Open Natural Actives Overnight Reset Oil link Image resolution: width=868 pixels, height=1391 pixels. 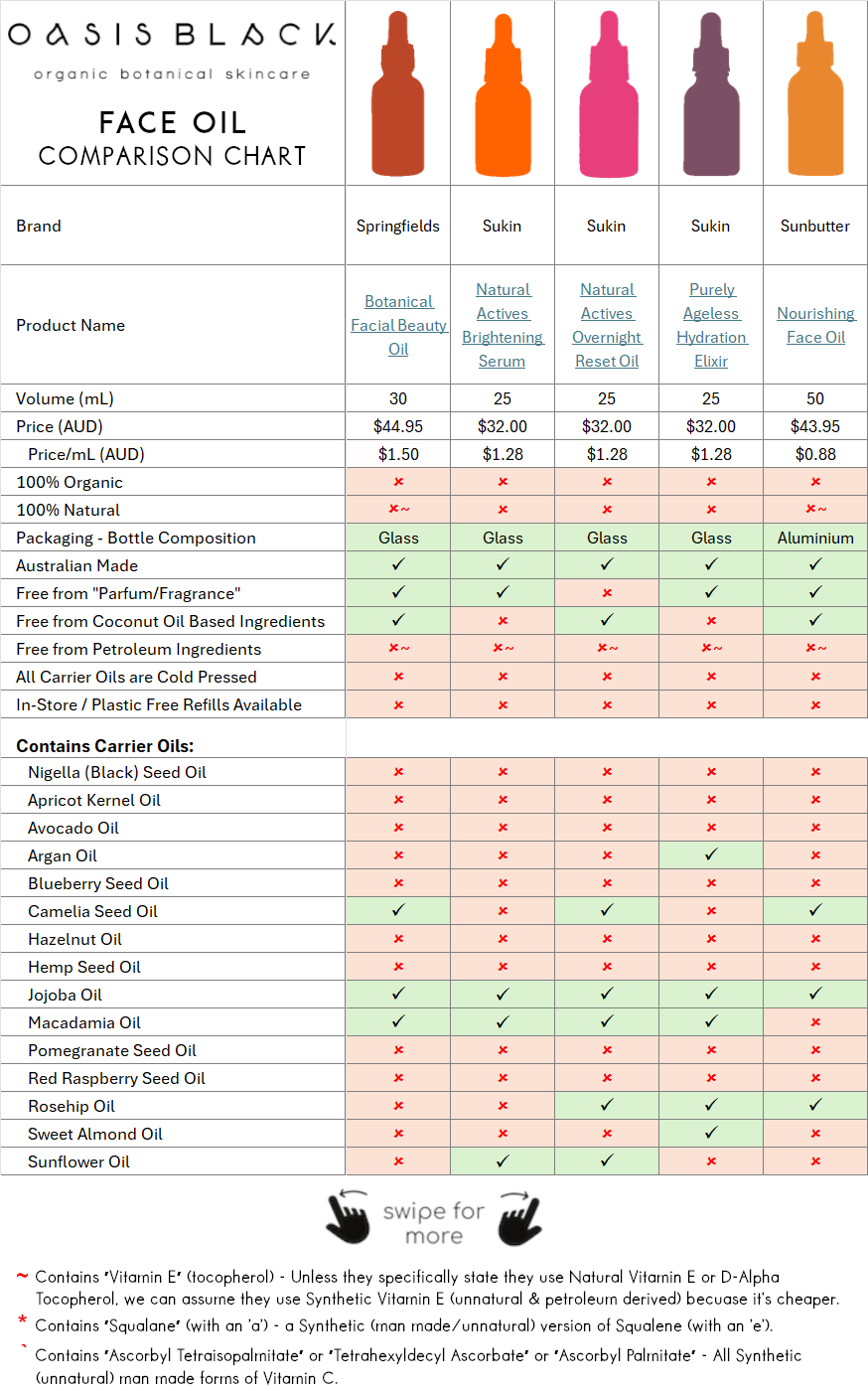click(607, 325)
